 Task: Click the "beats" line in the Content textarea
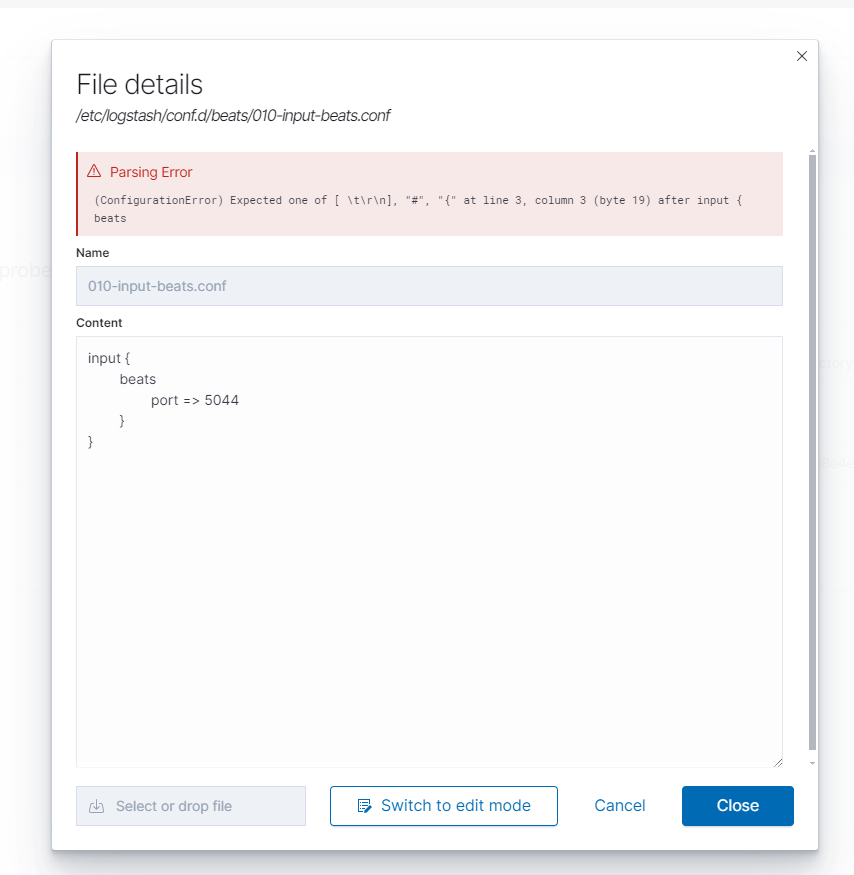point(138,379)
